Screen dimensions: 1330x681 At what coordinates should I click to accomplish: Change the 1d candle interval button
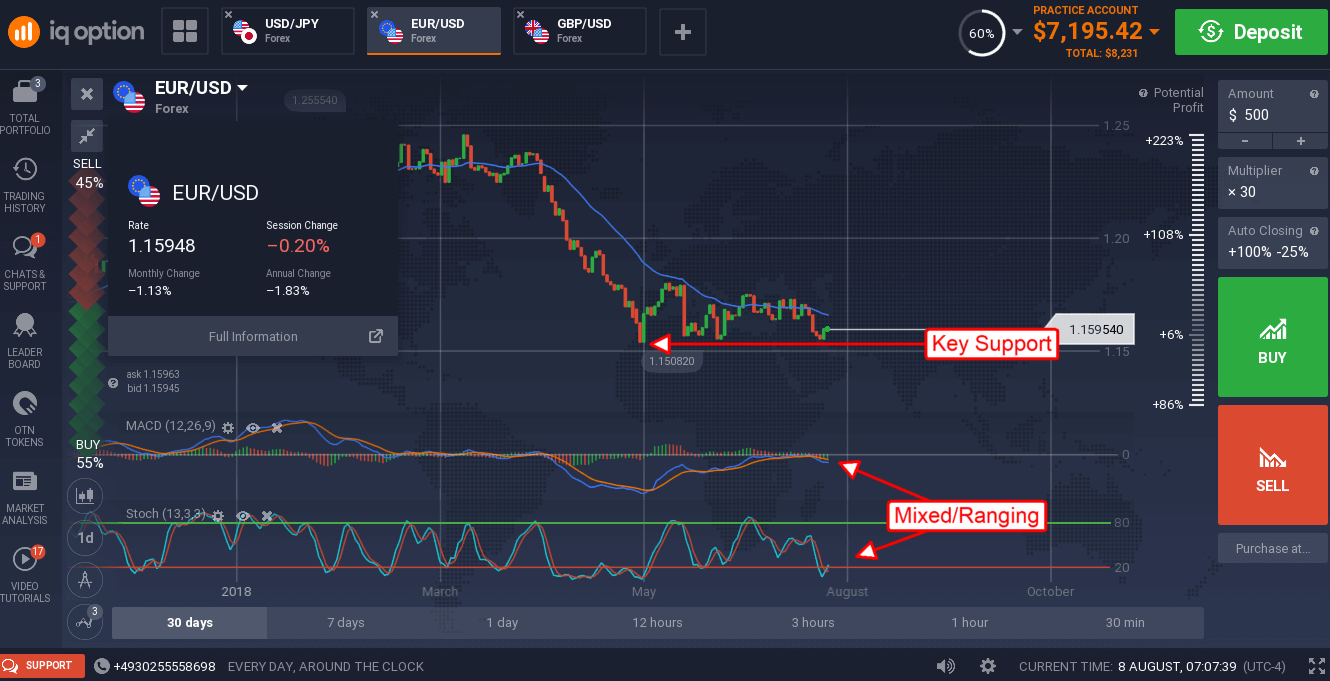pos(86,538)
